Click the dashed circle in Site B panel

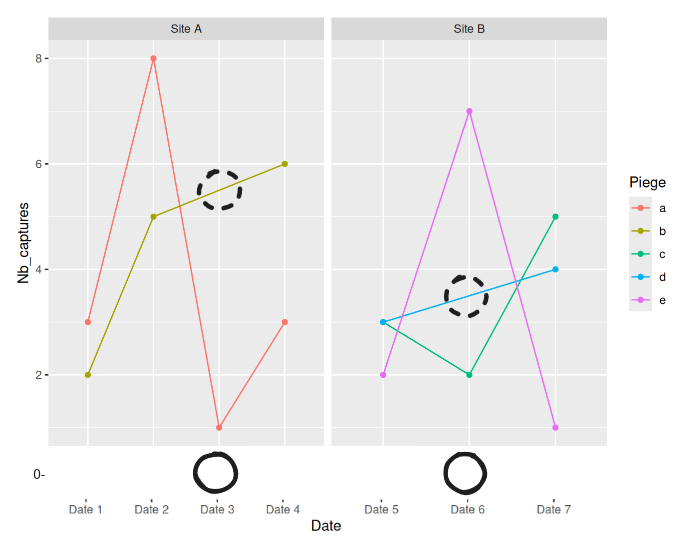coord(466,297)
